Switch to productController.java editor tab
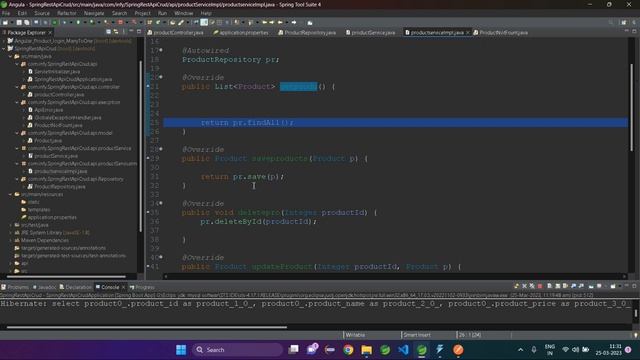The image size is (640, 360). point(176,32)
